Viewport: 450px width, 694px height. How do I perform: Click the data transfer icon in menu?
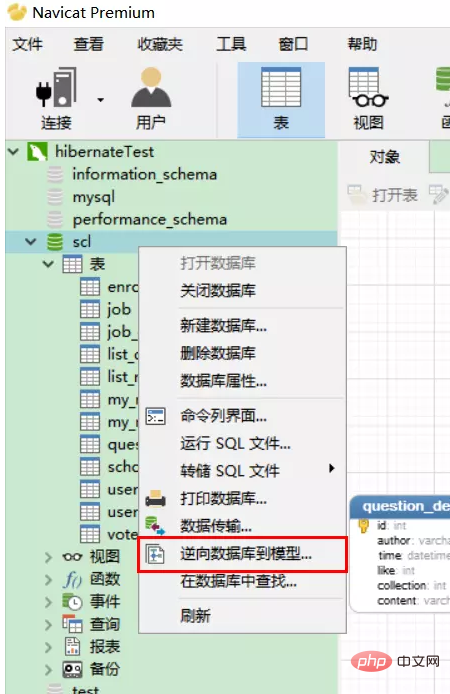pos(155,526)
